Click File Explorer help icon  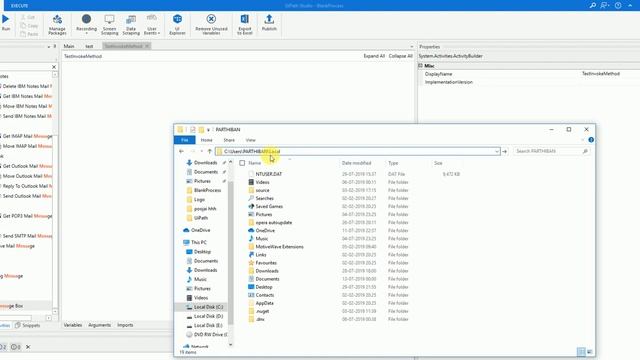591,140
